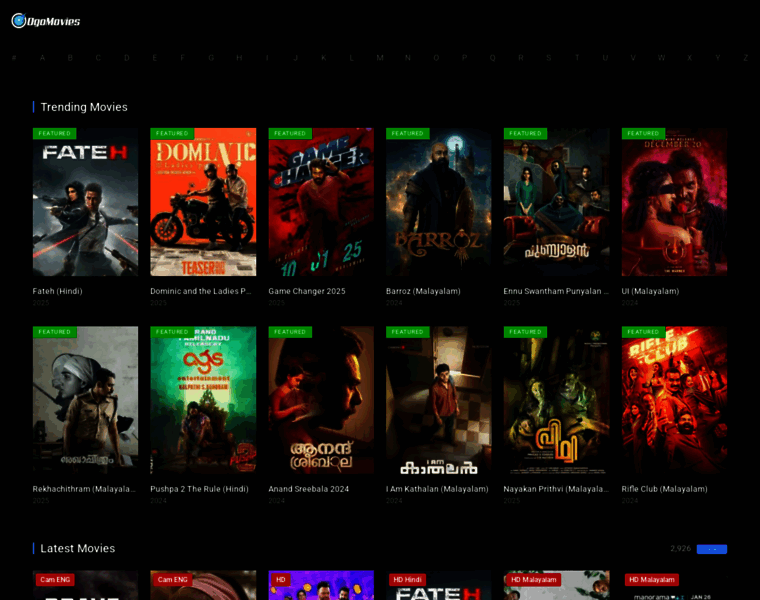The height and width of the screenshot is (600, 760).
Task: Select letter A in the alphabet index
Action: click(42, 58)
